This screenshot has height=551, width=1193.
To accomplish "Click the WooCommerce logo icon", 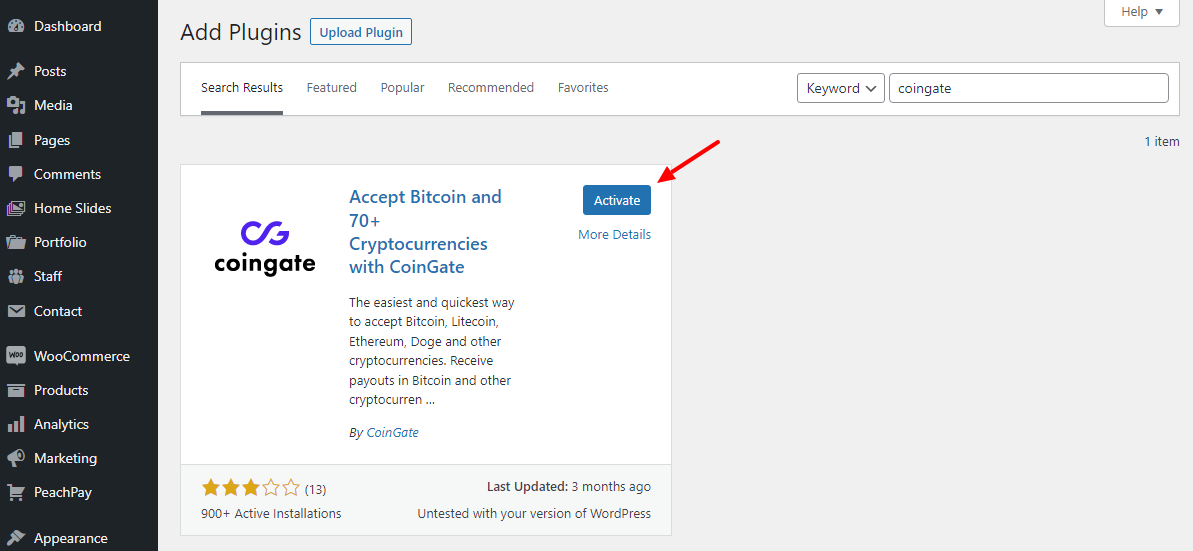I will (x=16, y=356).
